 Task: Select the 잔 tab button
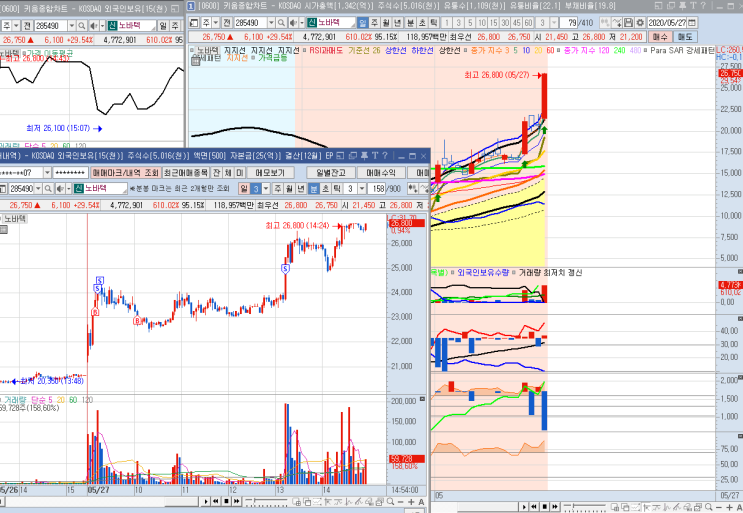(216, 173)
